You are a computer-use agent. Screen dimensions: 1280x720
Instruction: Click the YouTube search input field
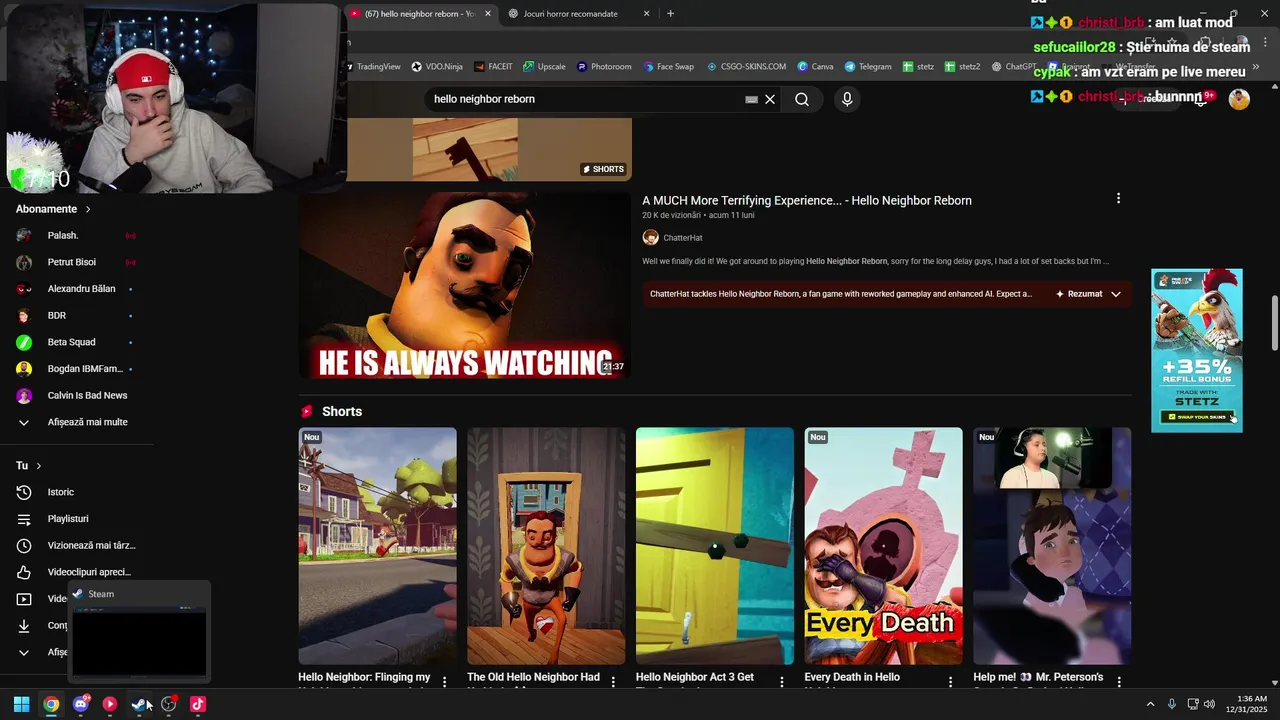click(x=585, y=99)
